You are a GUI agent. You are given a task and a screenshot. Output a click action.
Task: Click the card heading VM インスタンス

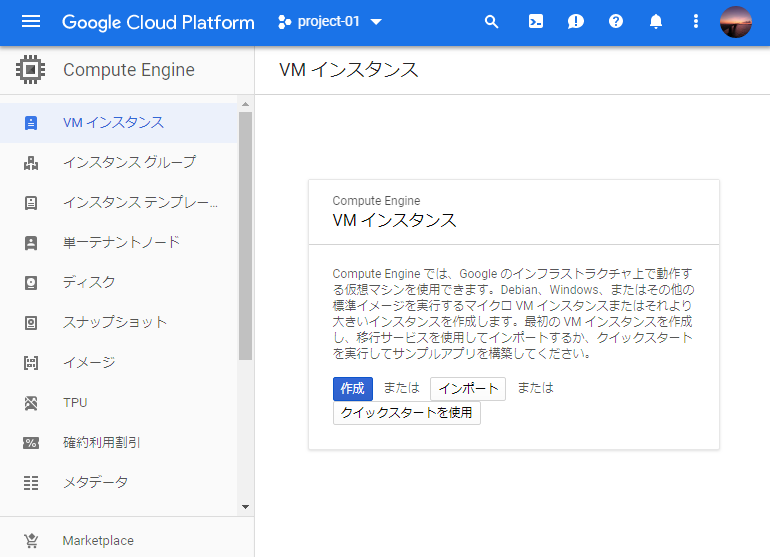[x=394, y=221]
